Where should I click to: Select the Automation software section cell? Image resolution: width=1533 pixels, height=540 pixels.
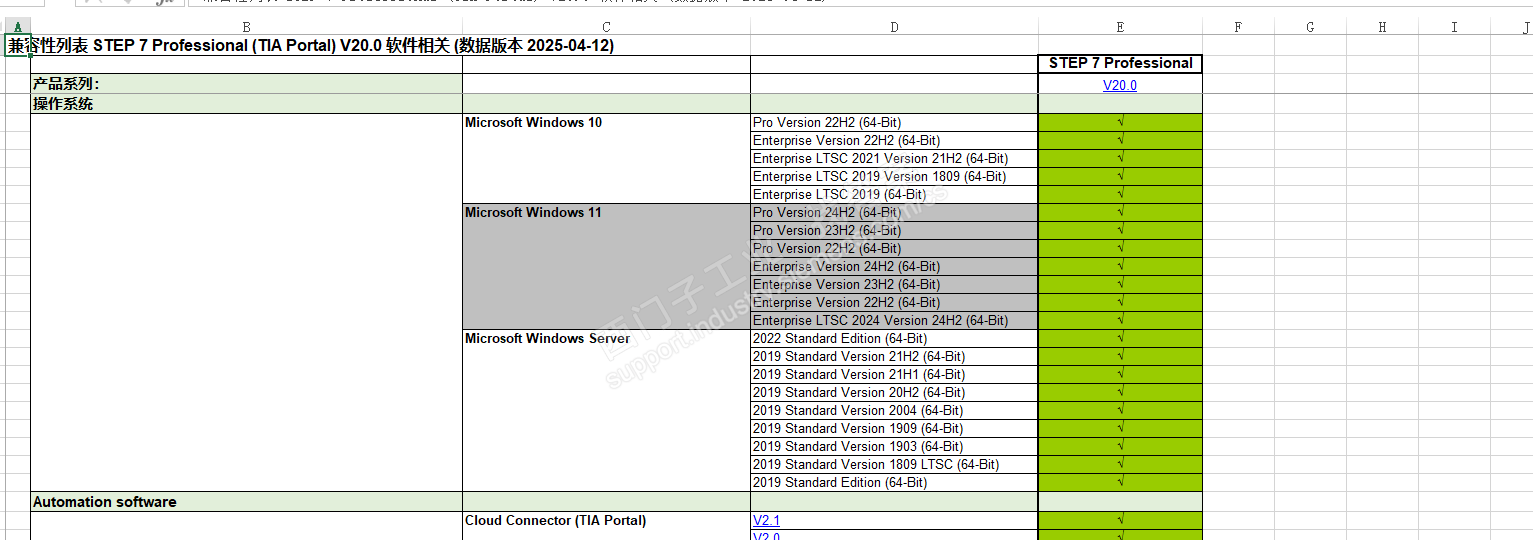tap(246, 502)
